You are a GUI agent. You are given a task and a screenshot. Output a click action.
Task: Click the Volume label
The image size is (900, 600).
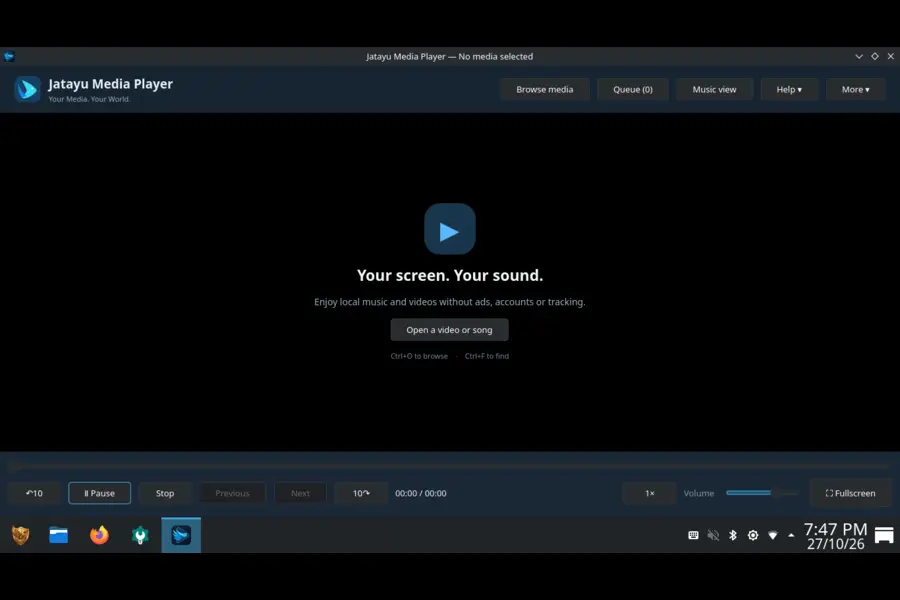[699, 493]
